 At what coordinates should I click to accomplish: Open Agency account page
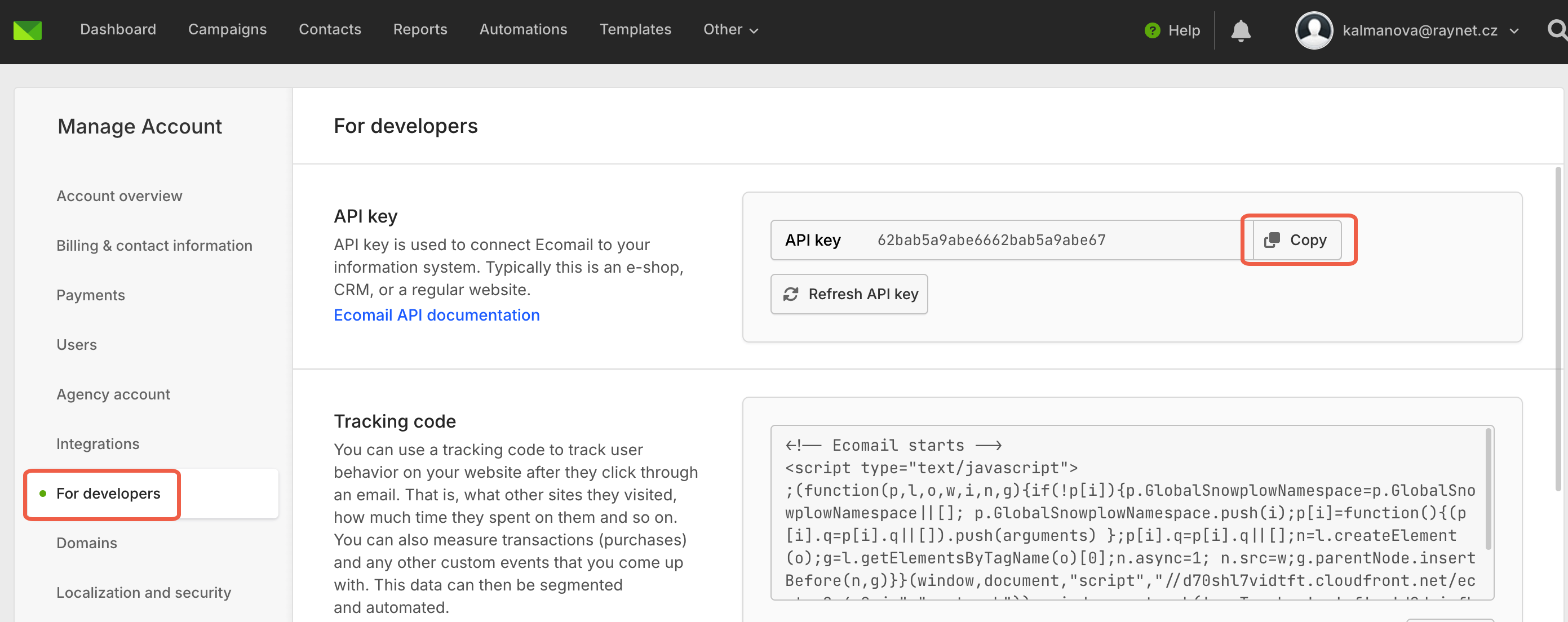113,394
